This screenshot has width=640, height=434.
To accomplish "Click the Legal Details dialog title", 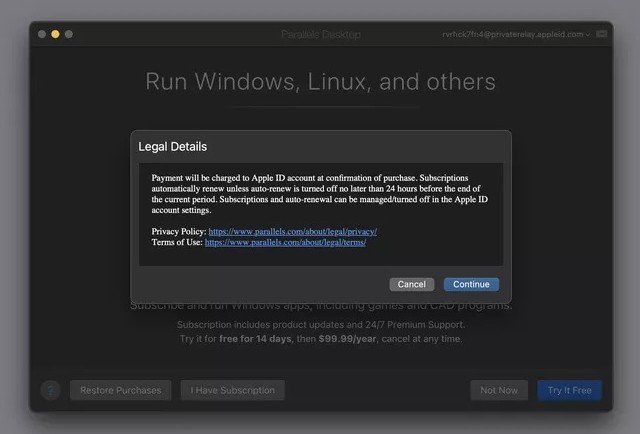I will coord(173,147).
